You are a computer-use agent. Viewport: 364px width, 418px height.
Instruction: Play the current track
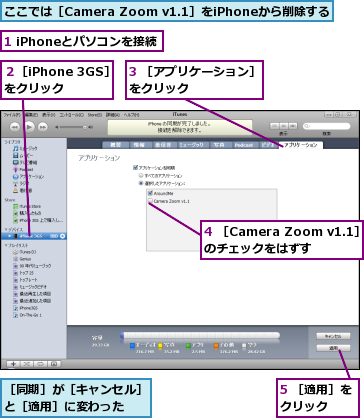pyautogui.click(x=29, y=127)
